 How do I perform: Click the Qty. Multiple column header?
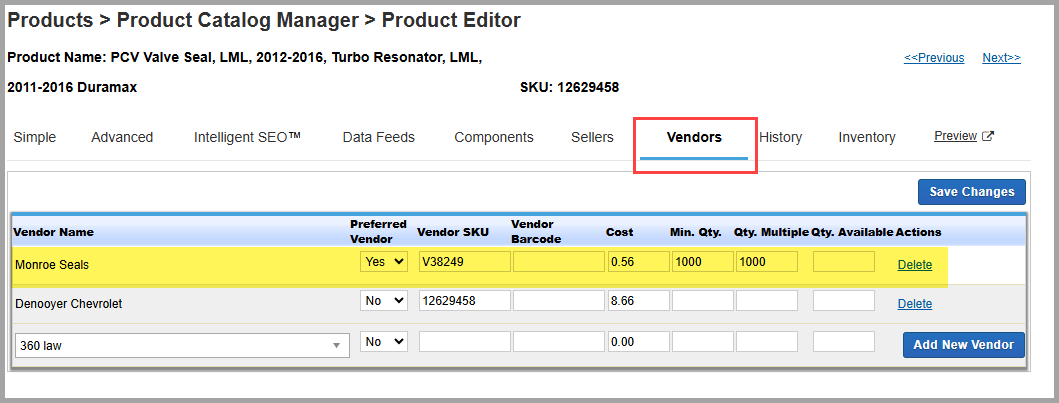pos(771,232)
